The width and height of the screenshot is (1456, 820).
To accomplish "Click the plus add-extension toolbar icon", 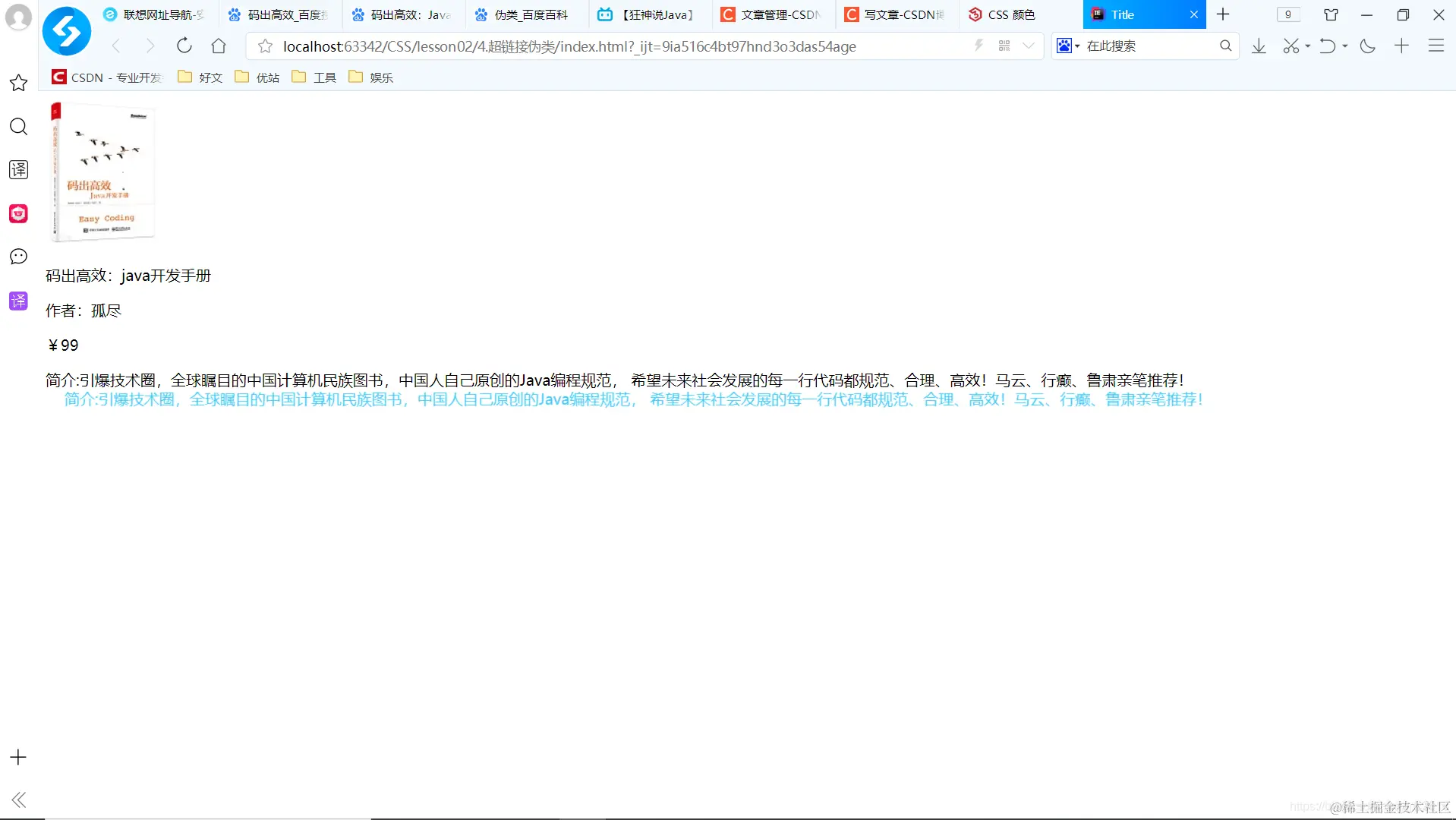I will coord(1401,46).
